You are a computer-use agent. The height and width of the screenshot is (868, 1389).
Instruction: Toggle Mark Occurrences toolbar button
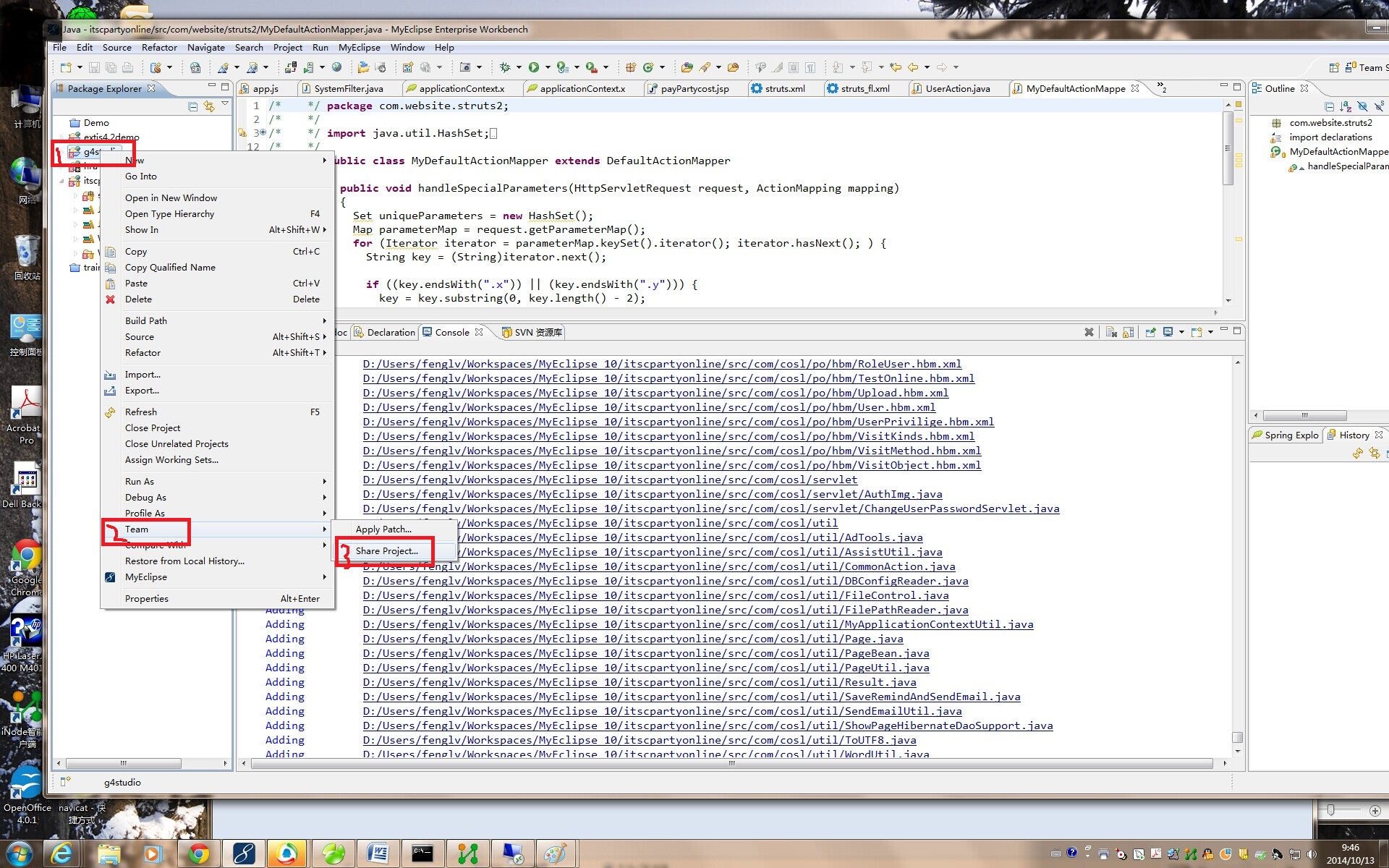tap(777, 67)
